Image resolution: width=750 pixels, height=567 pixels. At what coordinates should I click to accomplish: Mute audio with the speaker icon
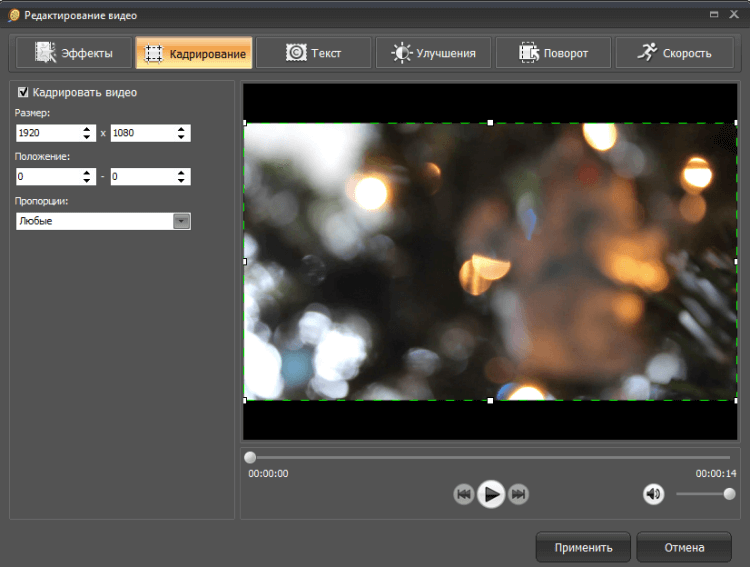tap(653, 494)
